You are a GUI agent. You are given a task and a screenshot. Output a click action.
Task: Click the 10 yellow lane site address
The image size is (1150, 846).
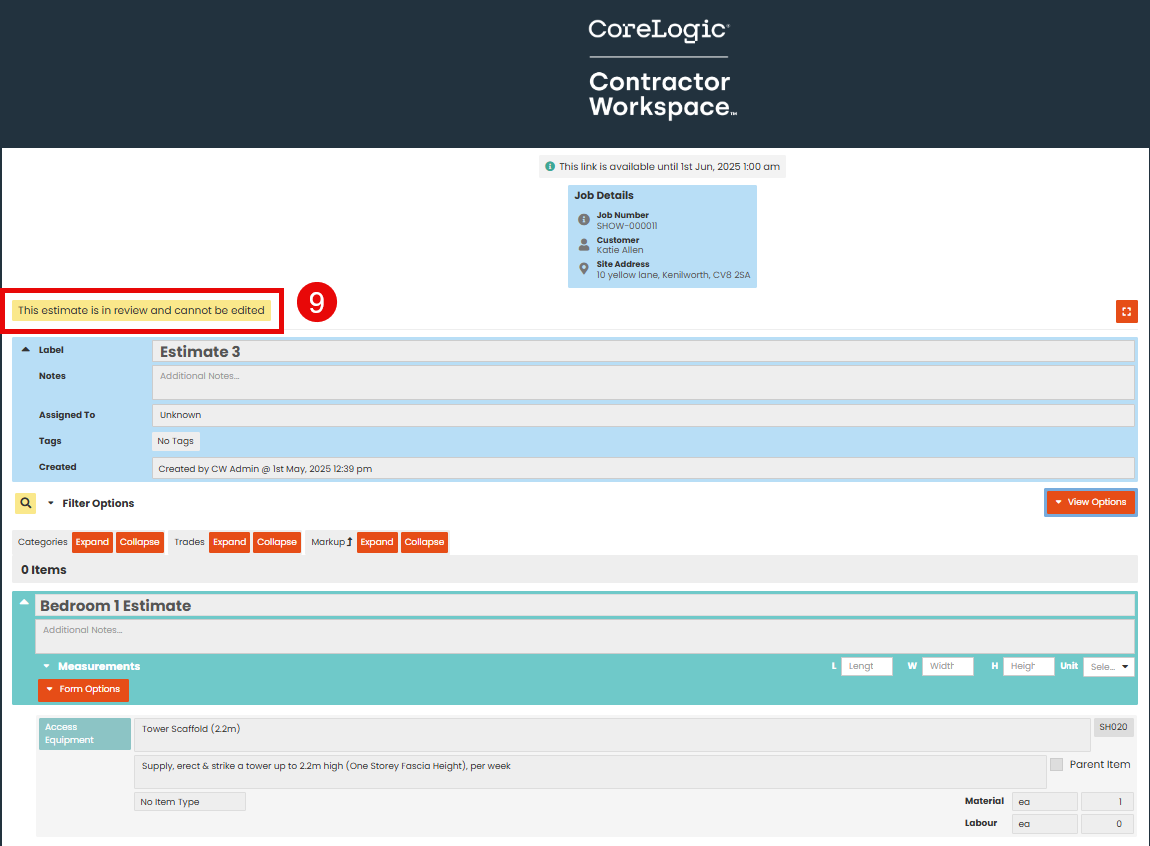(x=673, y=275)
